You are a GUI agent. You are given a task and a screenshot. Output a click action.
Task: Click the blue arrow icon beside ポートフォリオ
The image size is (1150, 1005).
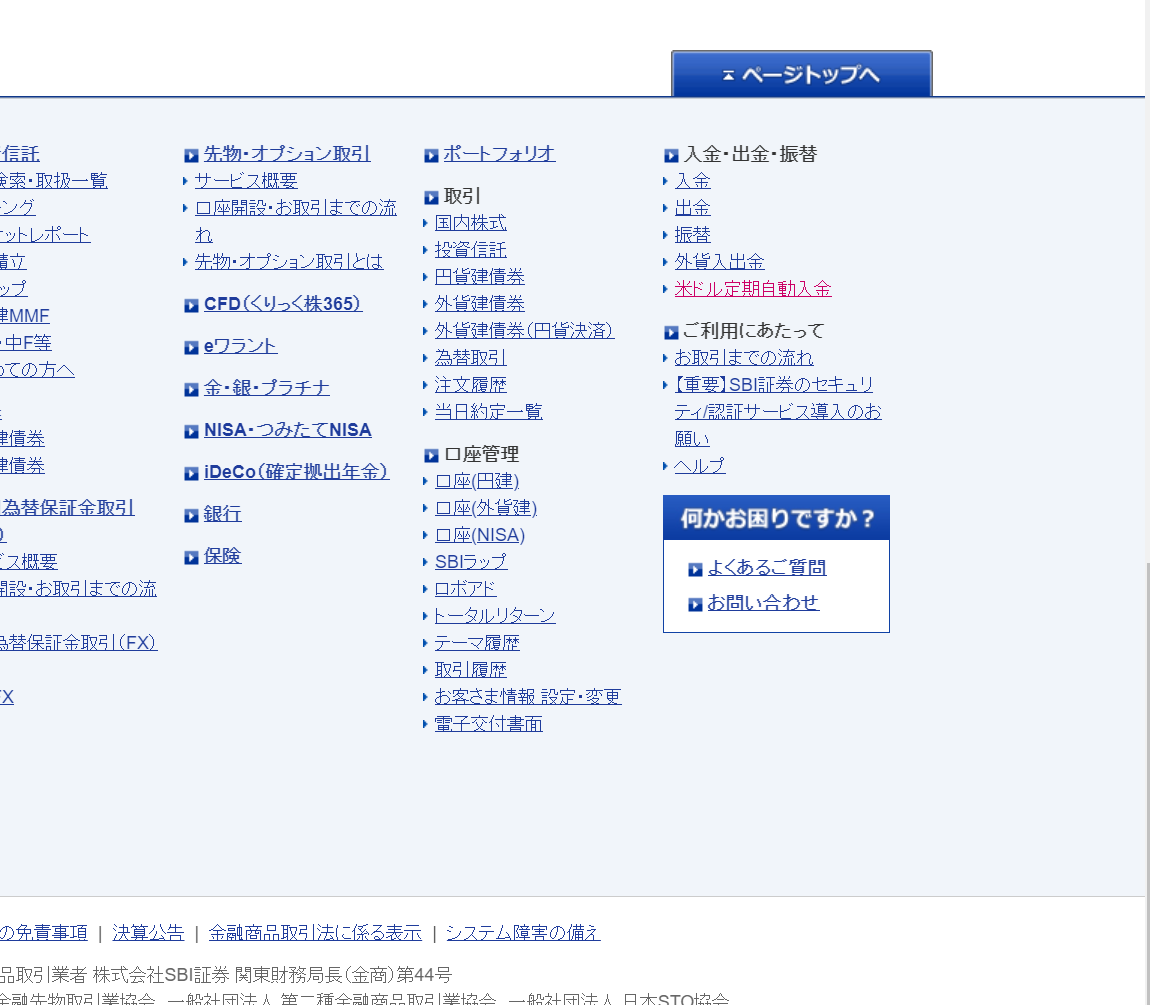(431, 155)
